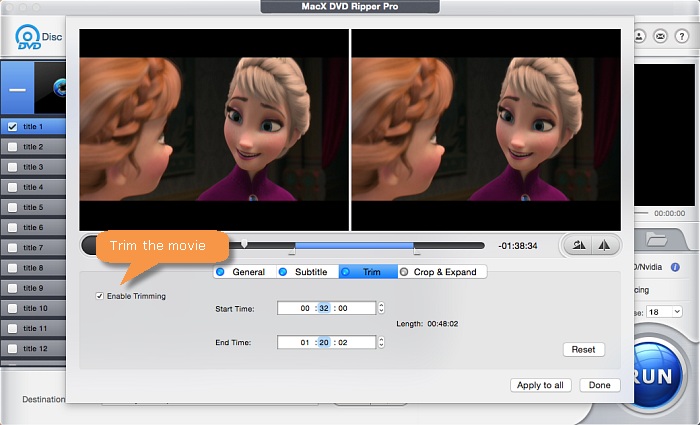Click the DVD Disc icon

point(28,37)
